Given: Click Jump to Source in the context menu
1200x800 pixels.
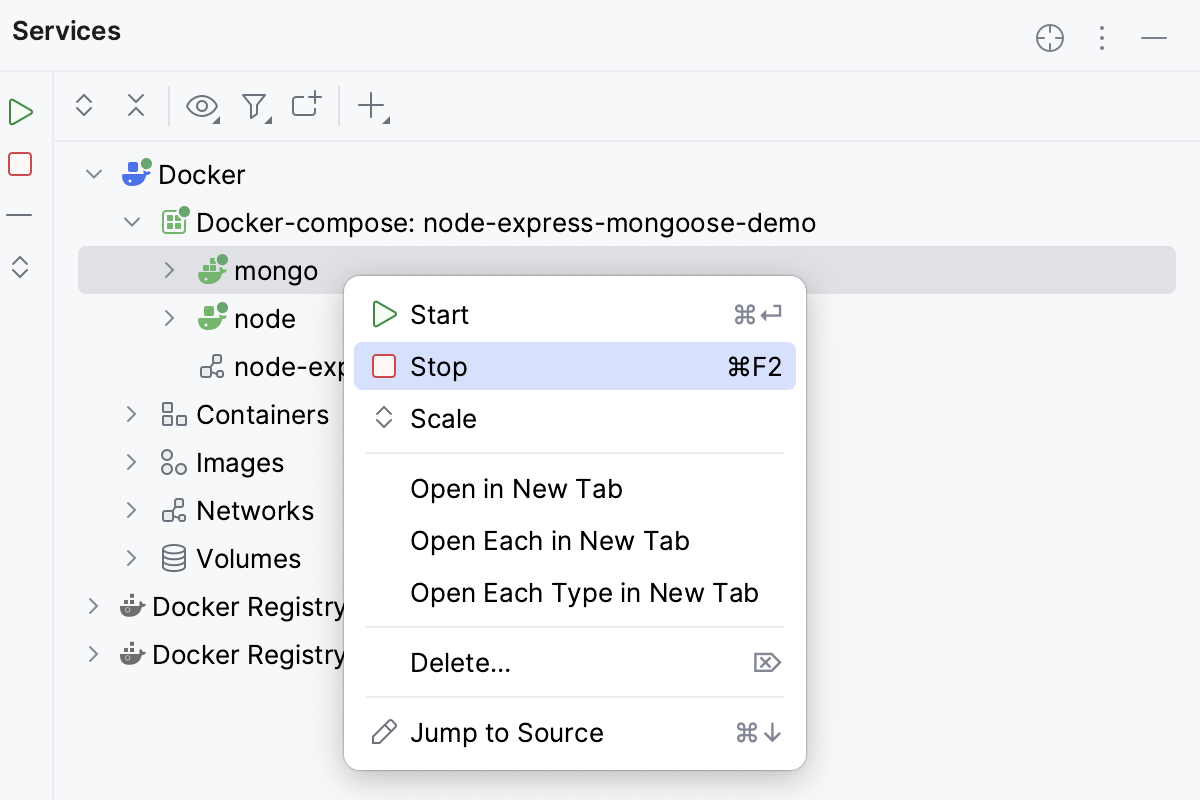Looking at the screenshot, I should click(x=506, y=732).
